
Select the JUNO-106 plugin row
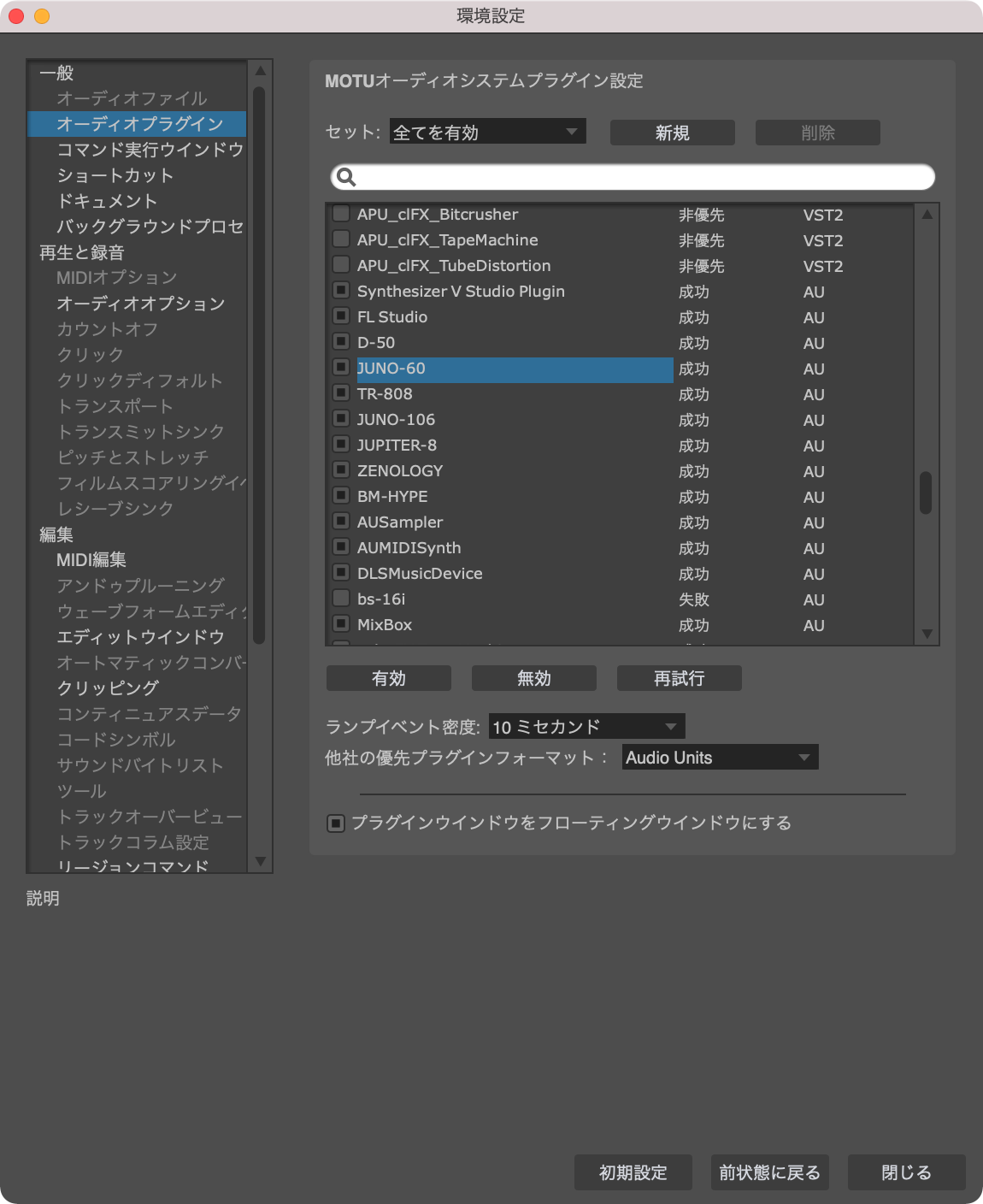pyautogui.click(x=621, y=419)
